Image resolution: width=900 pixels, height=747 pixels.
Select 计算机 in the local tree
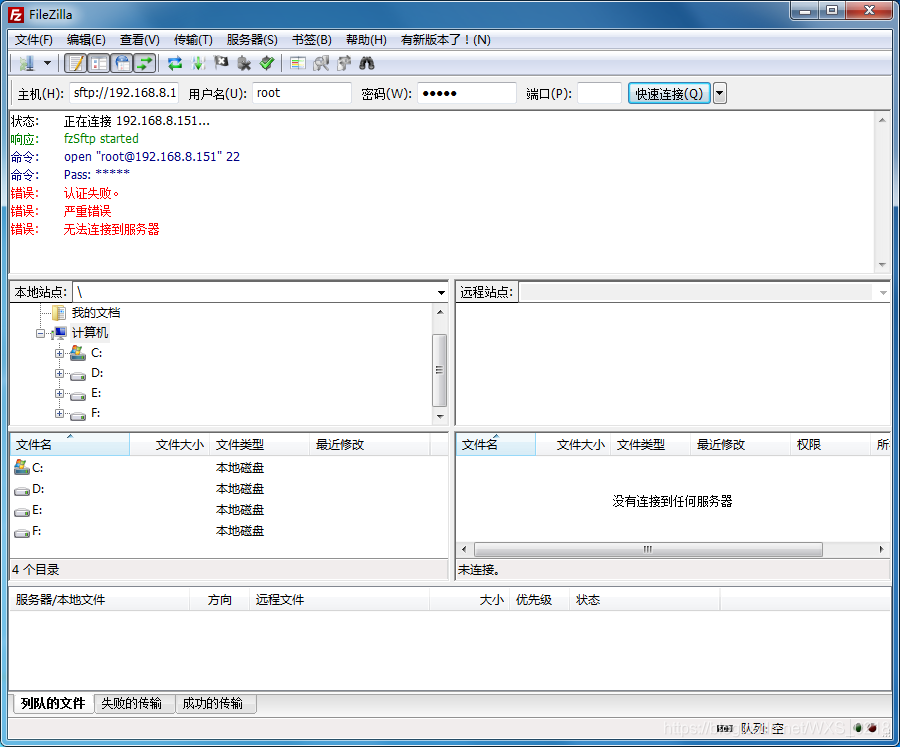click(90, 333)
